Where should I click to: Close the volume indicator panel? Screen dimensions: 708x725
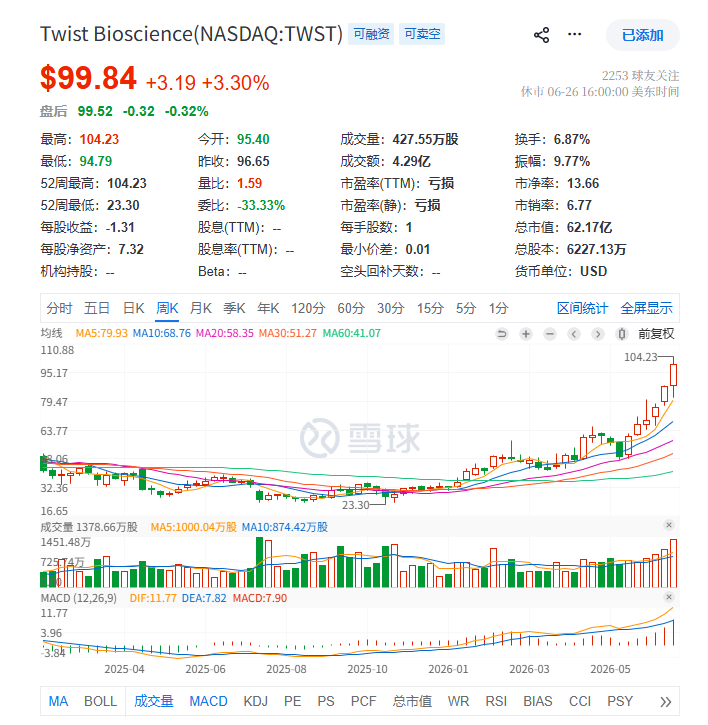669,525
